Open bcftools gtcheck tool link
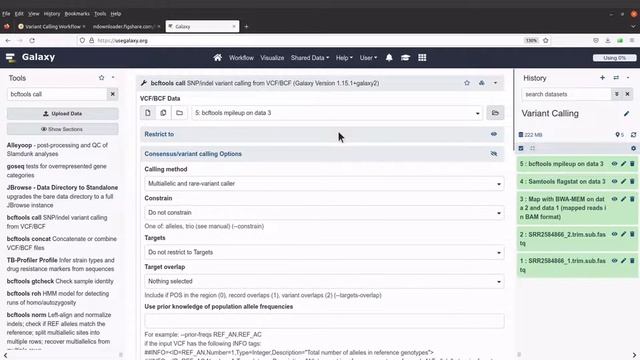The image size is (640, 360). coord(60,281)
